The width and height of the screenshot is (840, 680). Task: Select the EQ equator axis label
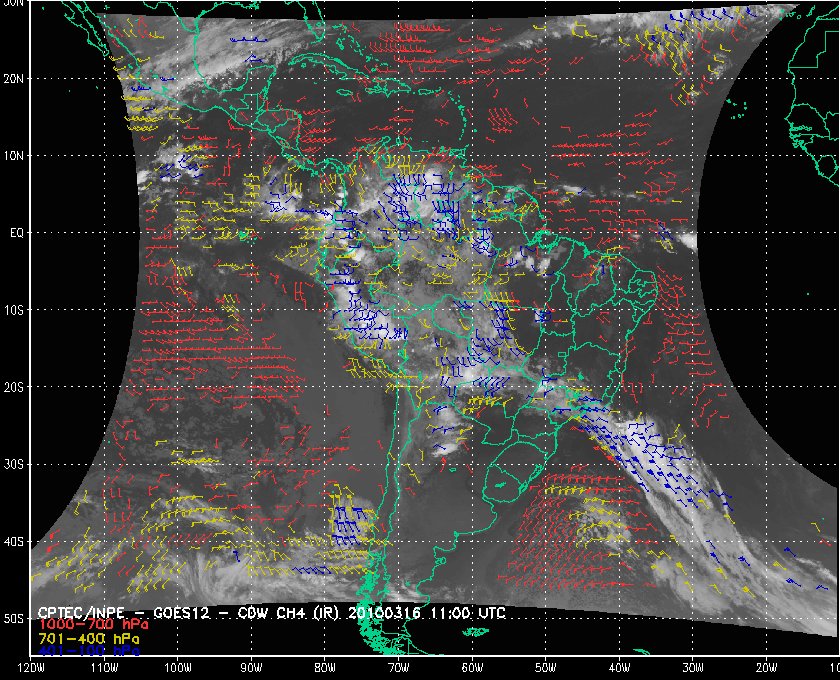17,233
